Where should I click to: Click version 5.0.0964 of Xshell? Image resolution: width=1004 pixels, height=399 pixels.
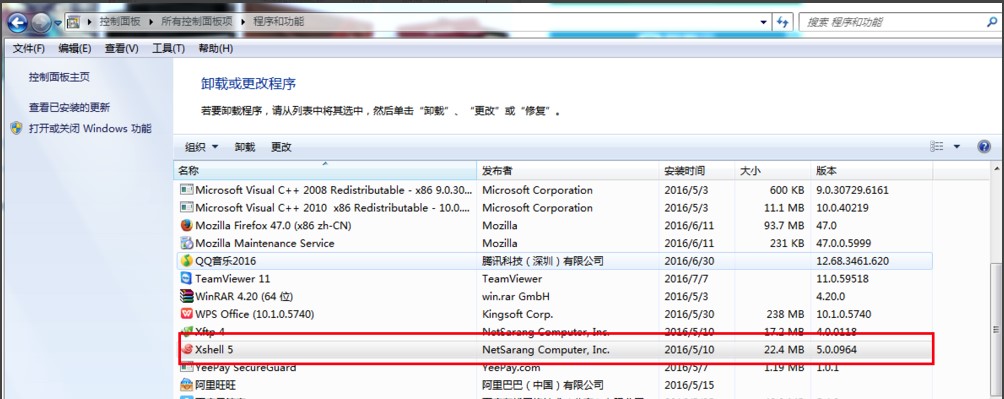click(x=836, y=350)
